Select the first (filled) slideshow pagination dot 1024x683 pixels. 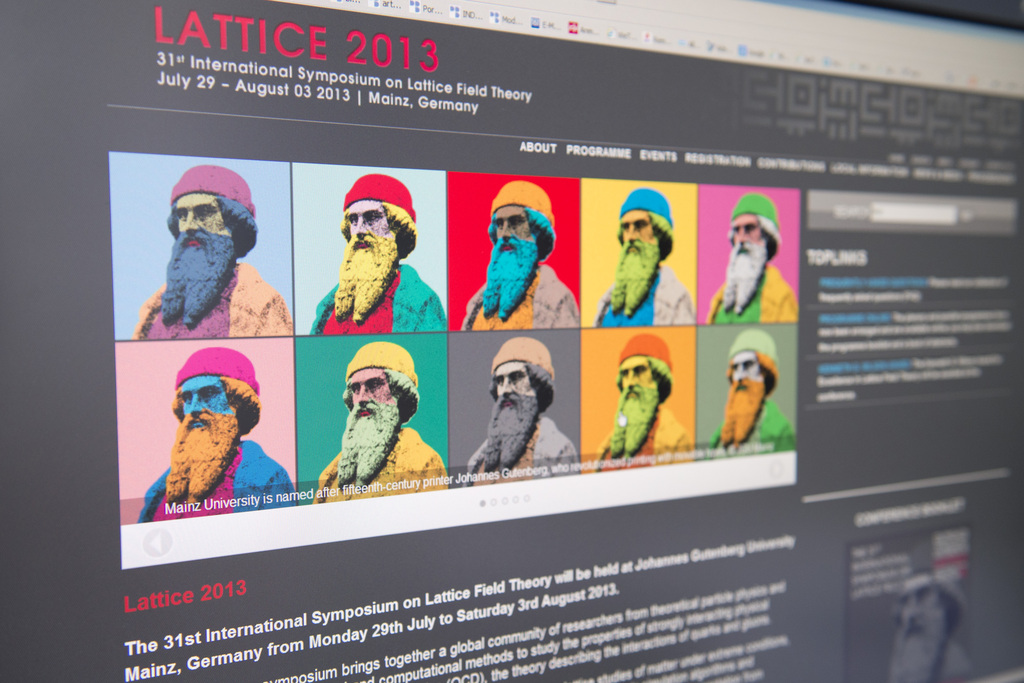[x=483, y=503]
